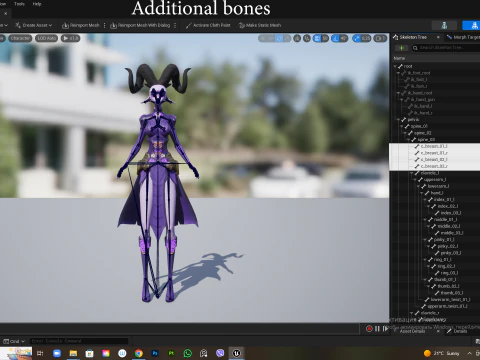
Task: Click the record button in the timeline
Action: [x=369, y=329]
